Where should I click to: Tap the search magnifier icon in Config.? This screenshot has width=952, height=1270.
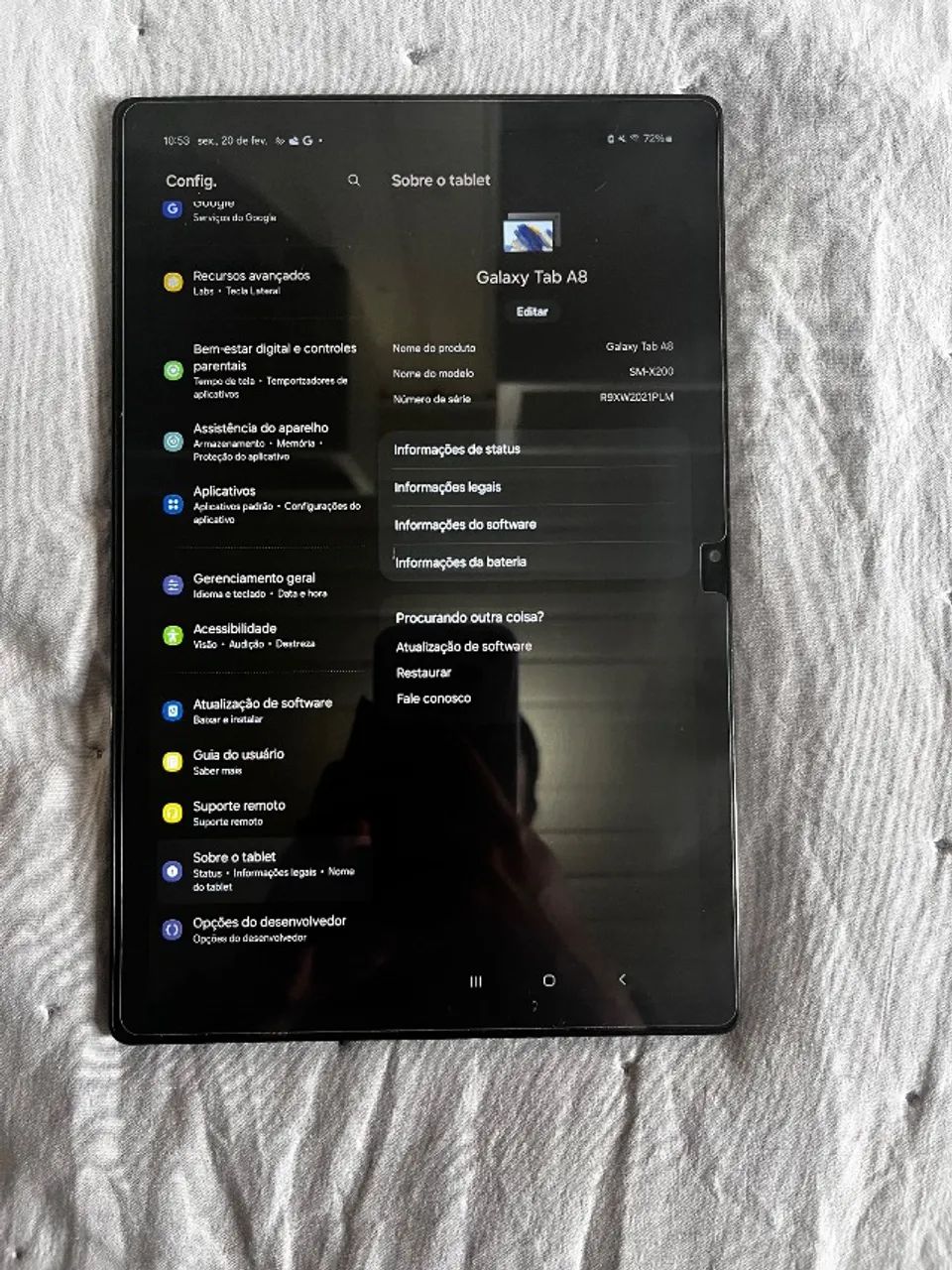click(354, 181)
